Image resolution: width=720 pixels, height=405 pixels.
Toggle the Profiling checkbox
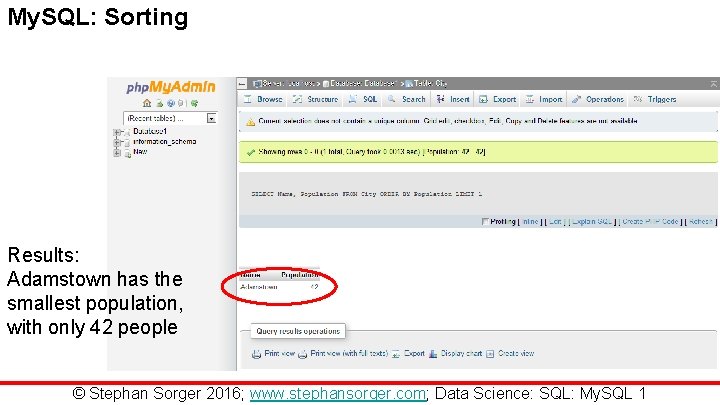[x=485, y=221]
